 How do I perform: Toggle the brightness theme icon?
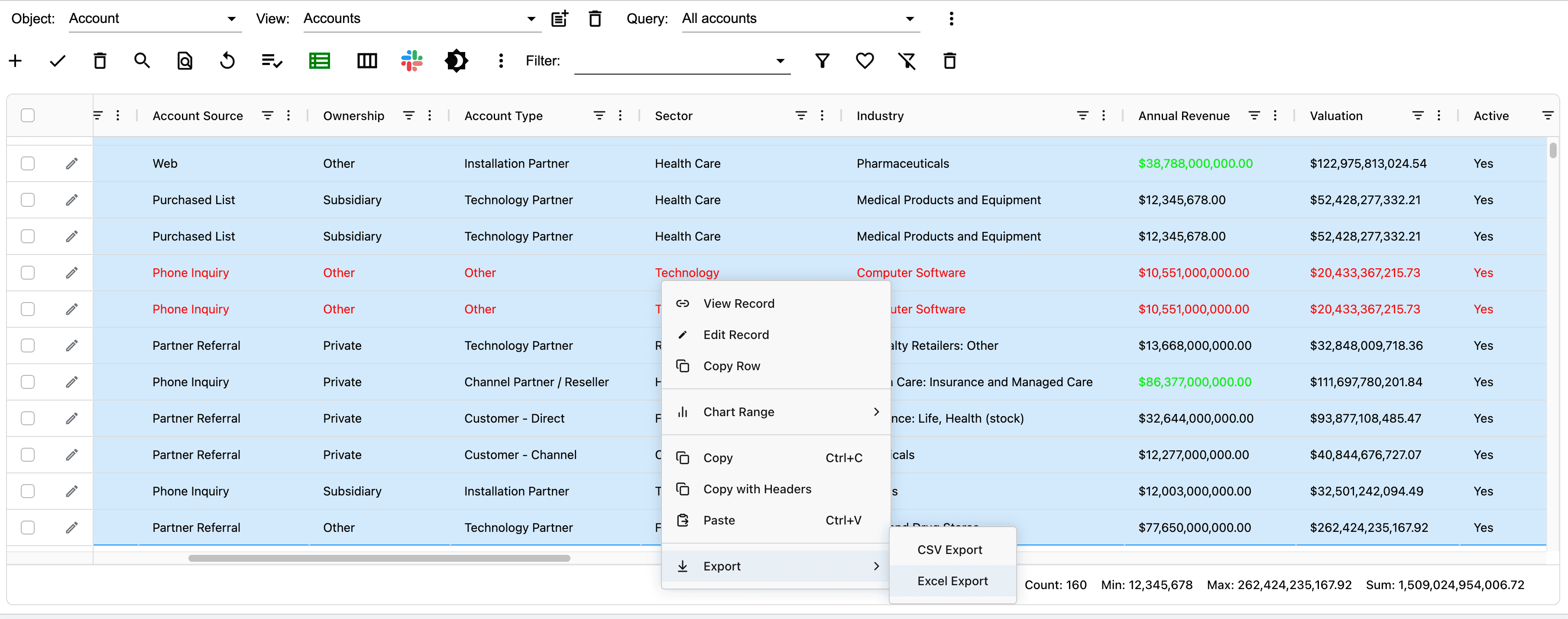point(456,61)
